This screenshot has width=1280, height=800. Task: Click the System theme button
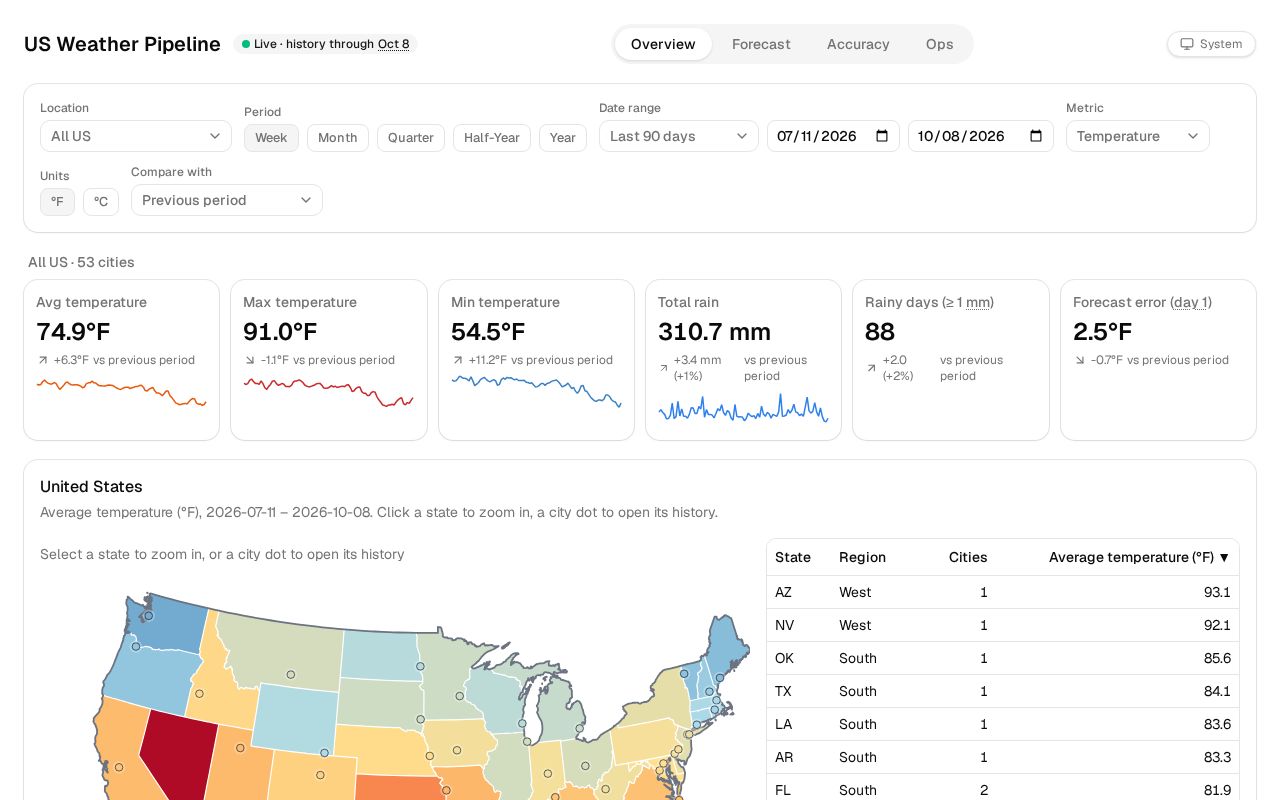click(1211, 44)
